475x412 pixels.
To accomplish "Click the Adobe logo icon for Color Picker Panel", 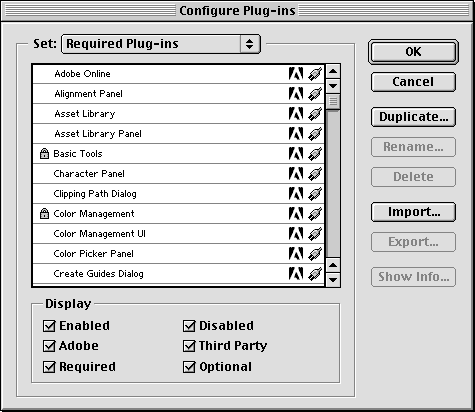I will (x=296, y=254).
